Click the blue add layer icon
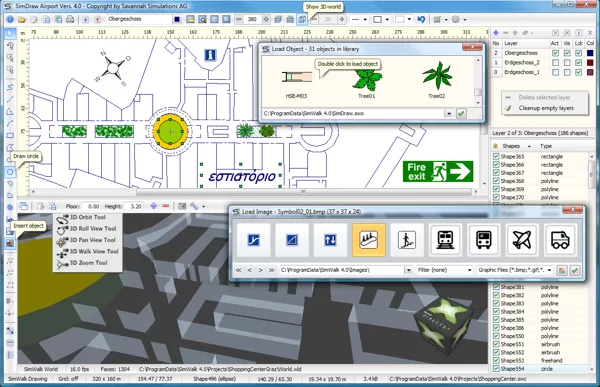The width and height of the screenshot is (600, 387). click(x=496, y=33)
